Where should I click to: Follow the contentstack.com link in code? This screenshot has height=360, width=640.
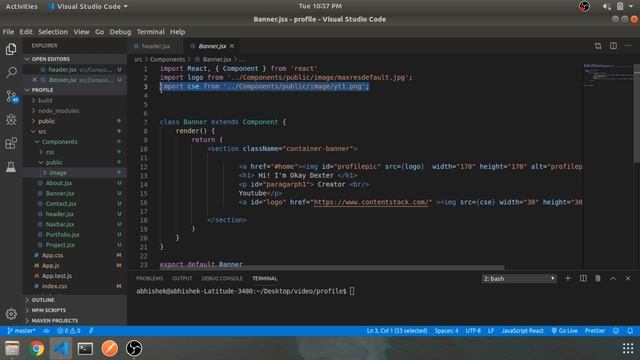372,202
